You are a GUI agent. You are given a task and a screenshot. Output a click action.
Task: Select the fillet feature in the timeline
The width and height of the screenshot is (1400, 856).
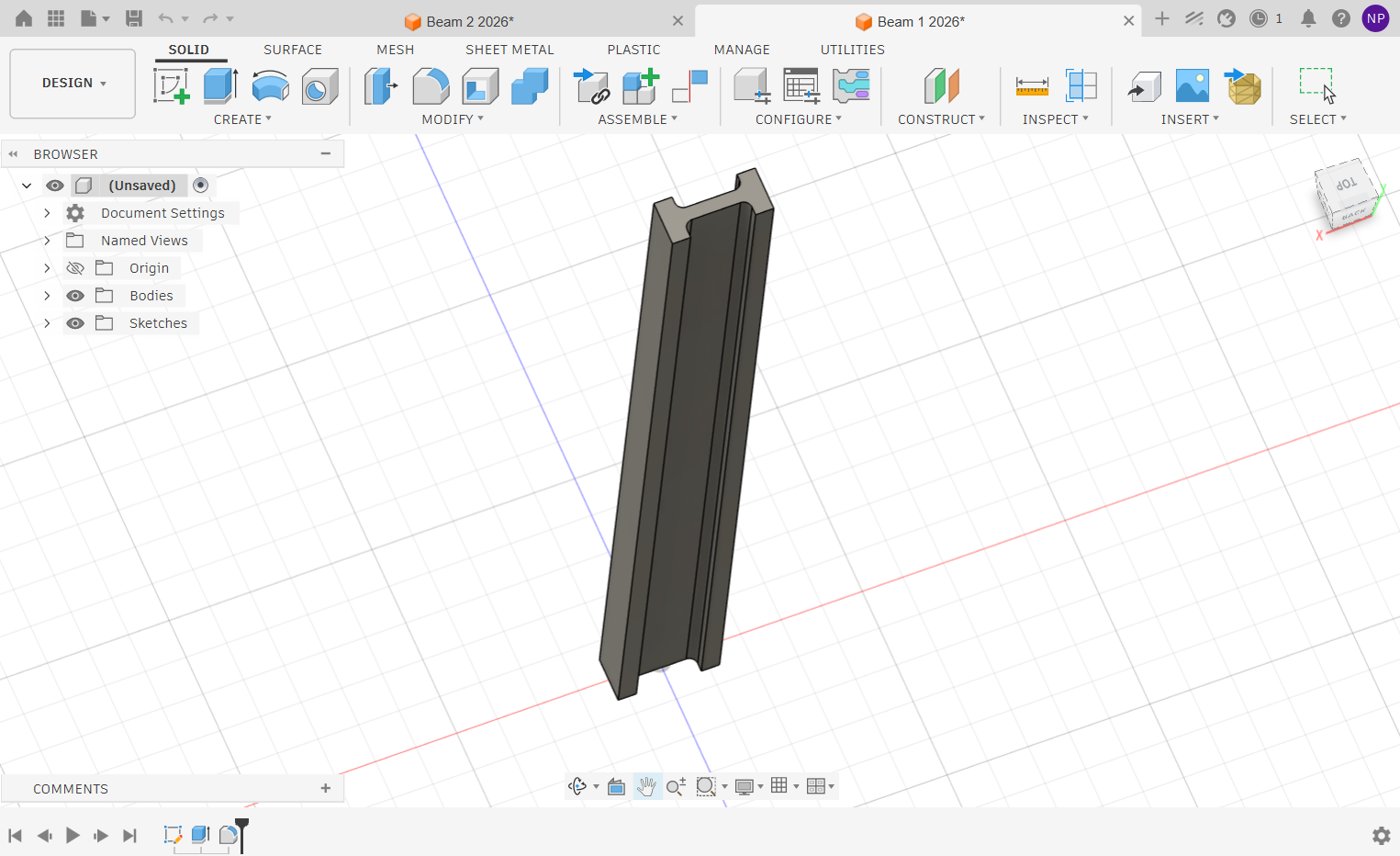[x=228, y=834]
